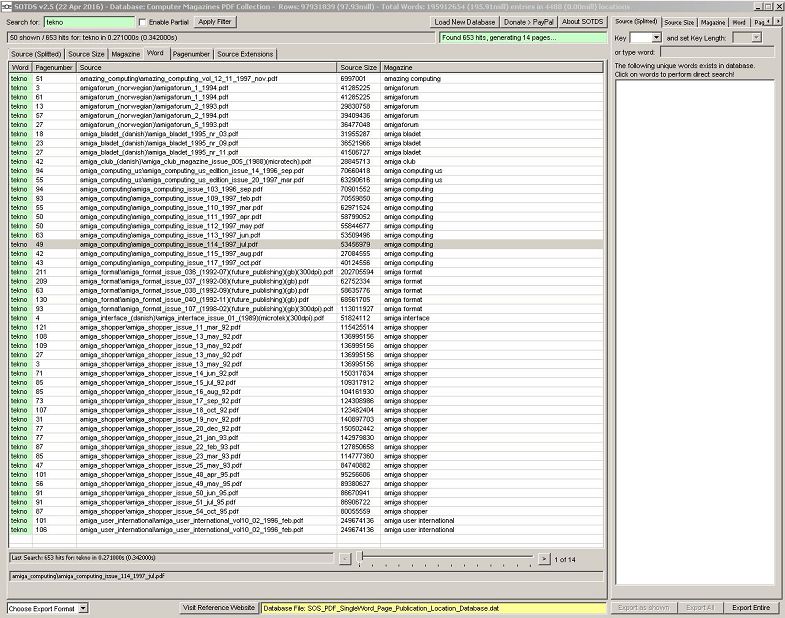
Task: Go to previous results page arrow
Action: (345, 558)
